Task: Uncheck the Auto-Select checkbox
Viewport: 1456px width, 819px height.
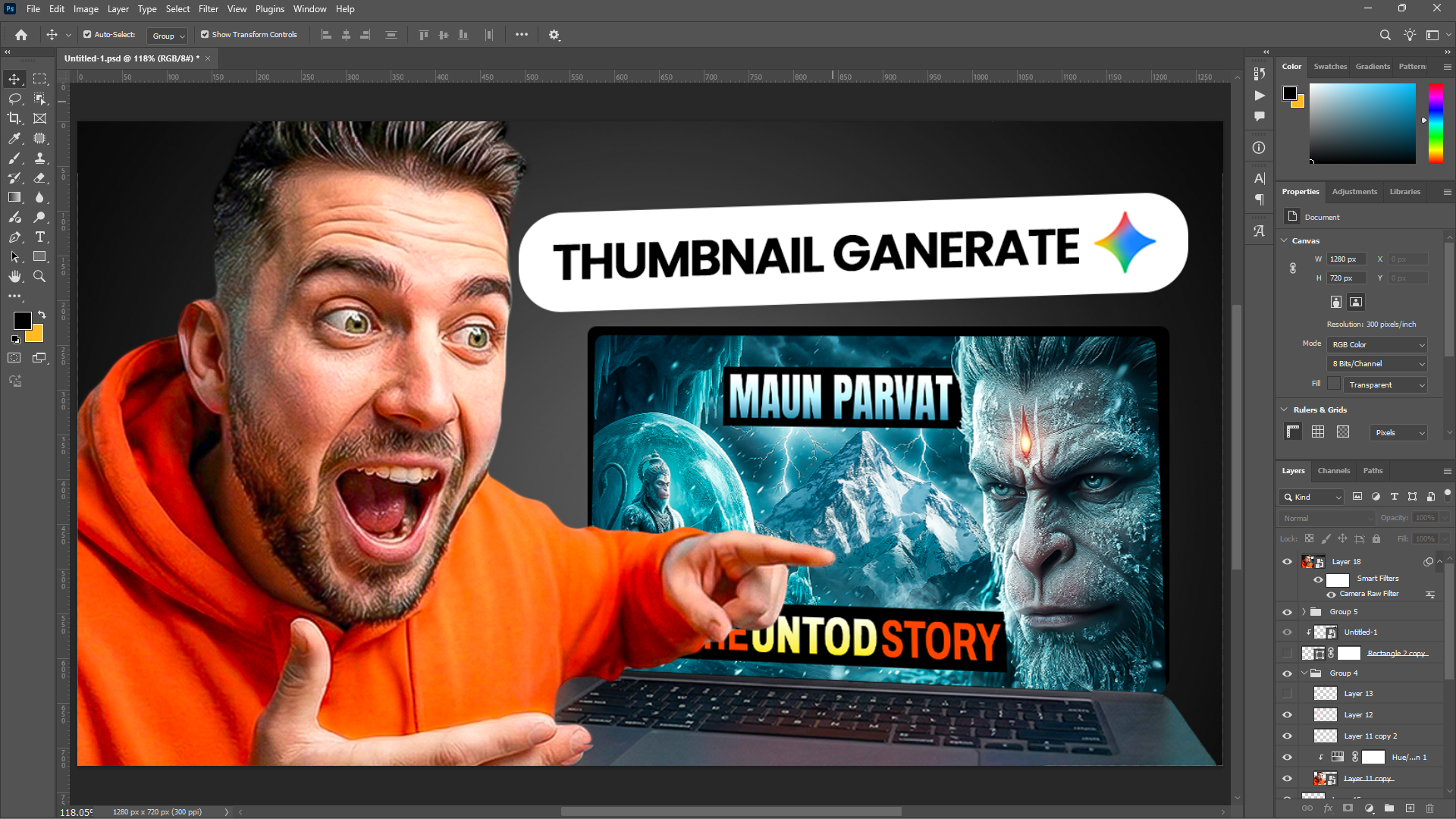Action: click(87, 35)
